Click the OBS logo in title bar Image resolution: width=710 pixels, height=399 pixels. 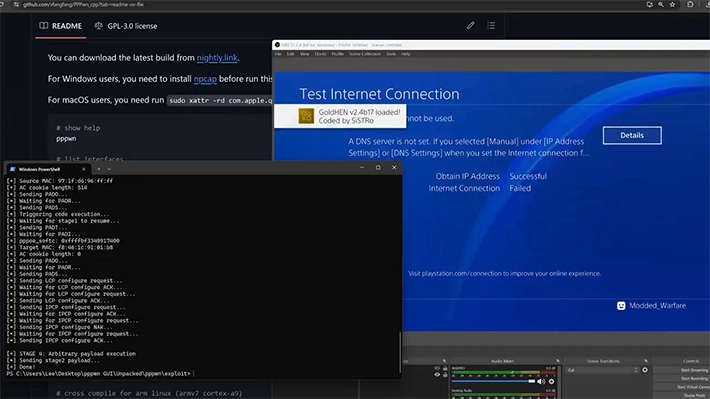[278, 45]
